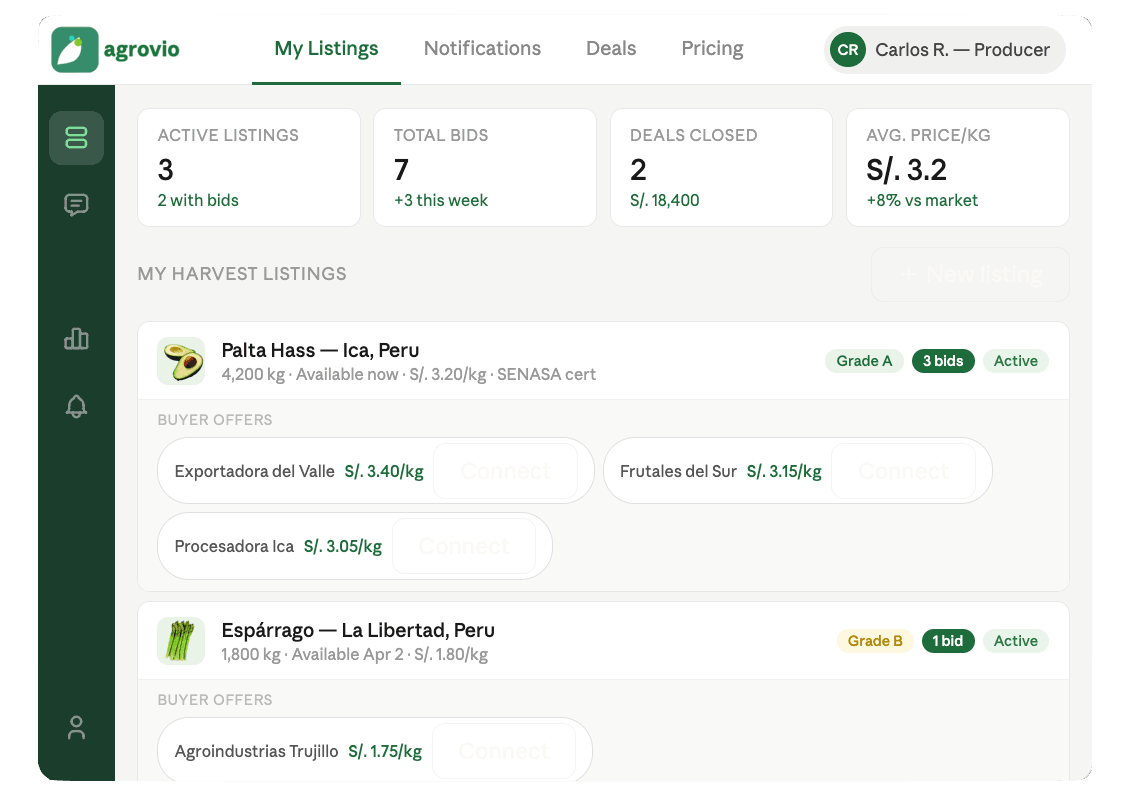Screen dimensions: 1128x804
Task: Click the Active badge on Espárrago
Action: (1016, 641)
